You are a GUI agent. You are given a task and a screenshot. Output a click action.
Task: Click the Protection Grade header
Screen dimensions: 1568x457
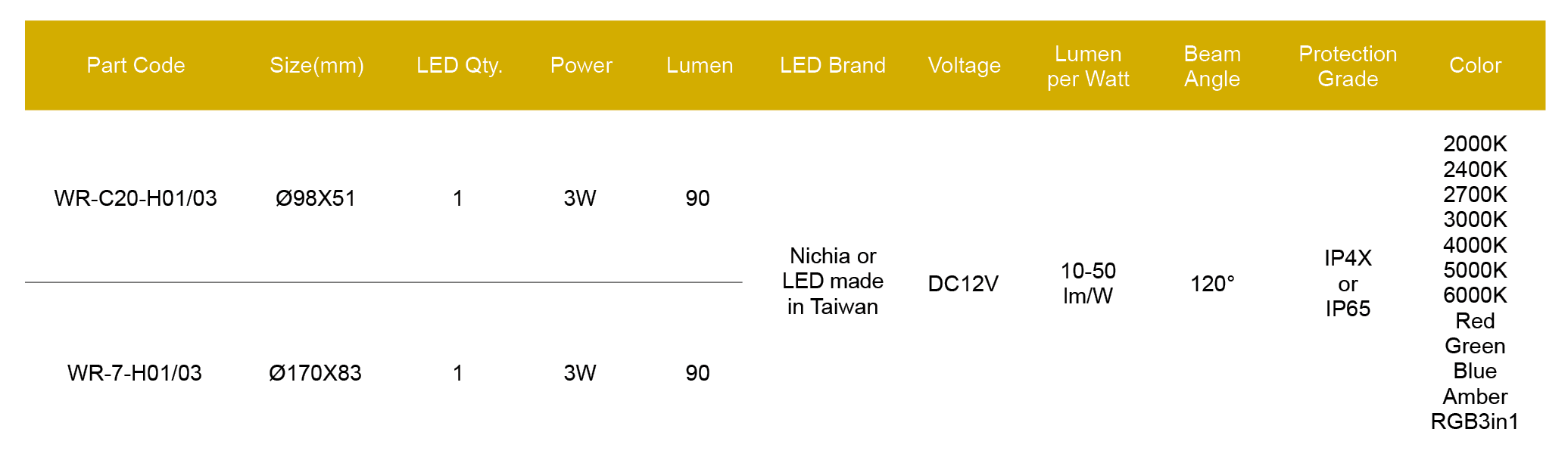point(1347,67)
